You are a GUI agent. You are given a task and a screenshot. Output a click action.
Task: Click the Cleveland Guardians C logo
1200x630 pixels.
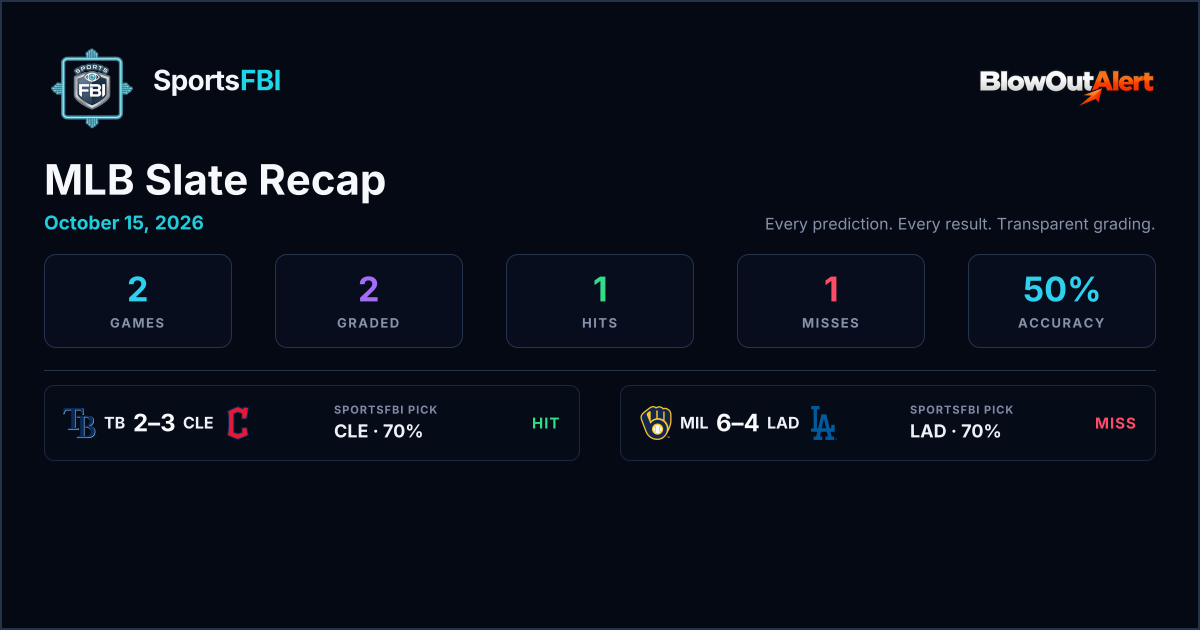tap(238, 423)
